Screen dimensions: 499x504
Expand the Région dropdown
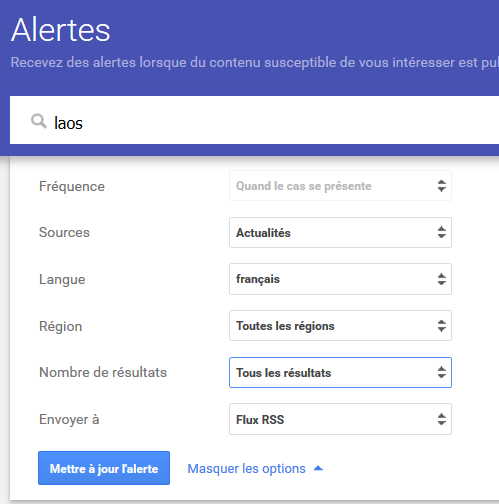tap(340, 326)
